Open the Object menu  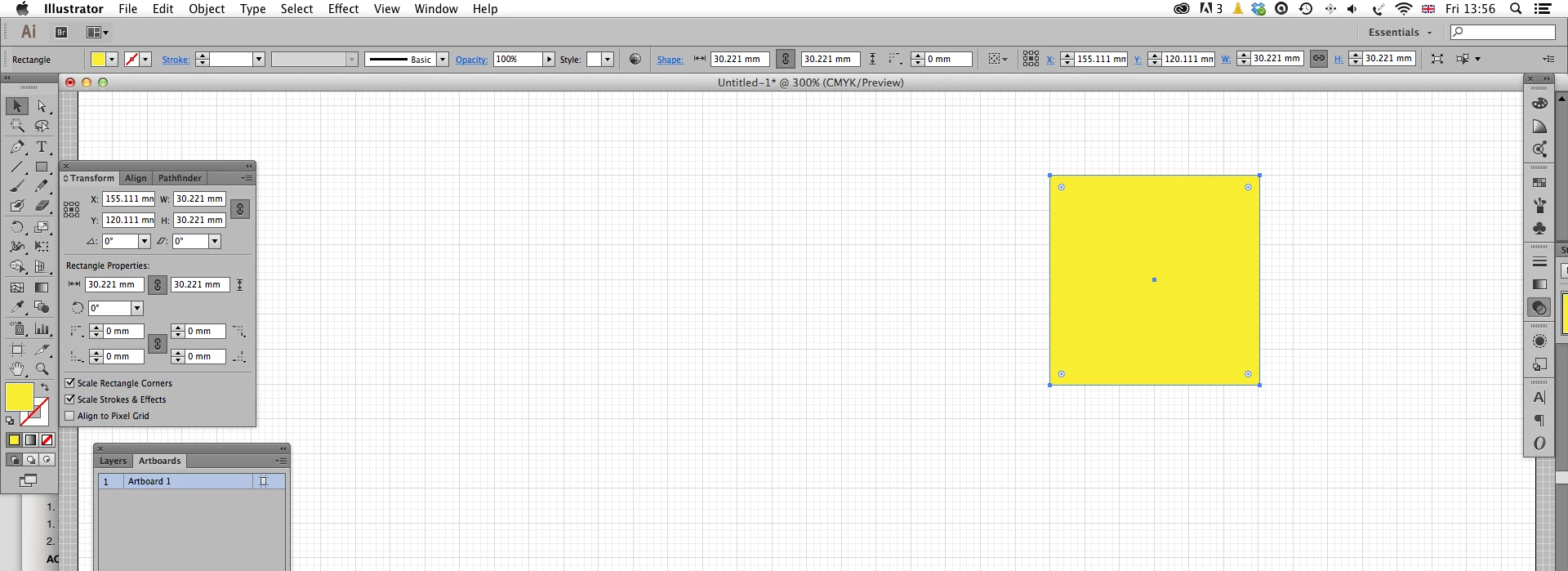(x=207, y=9)
